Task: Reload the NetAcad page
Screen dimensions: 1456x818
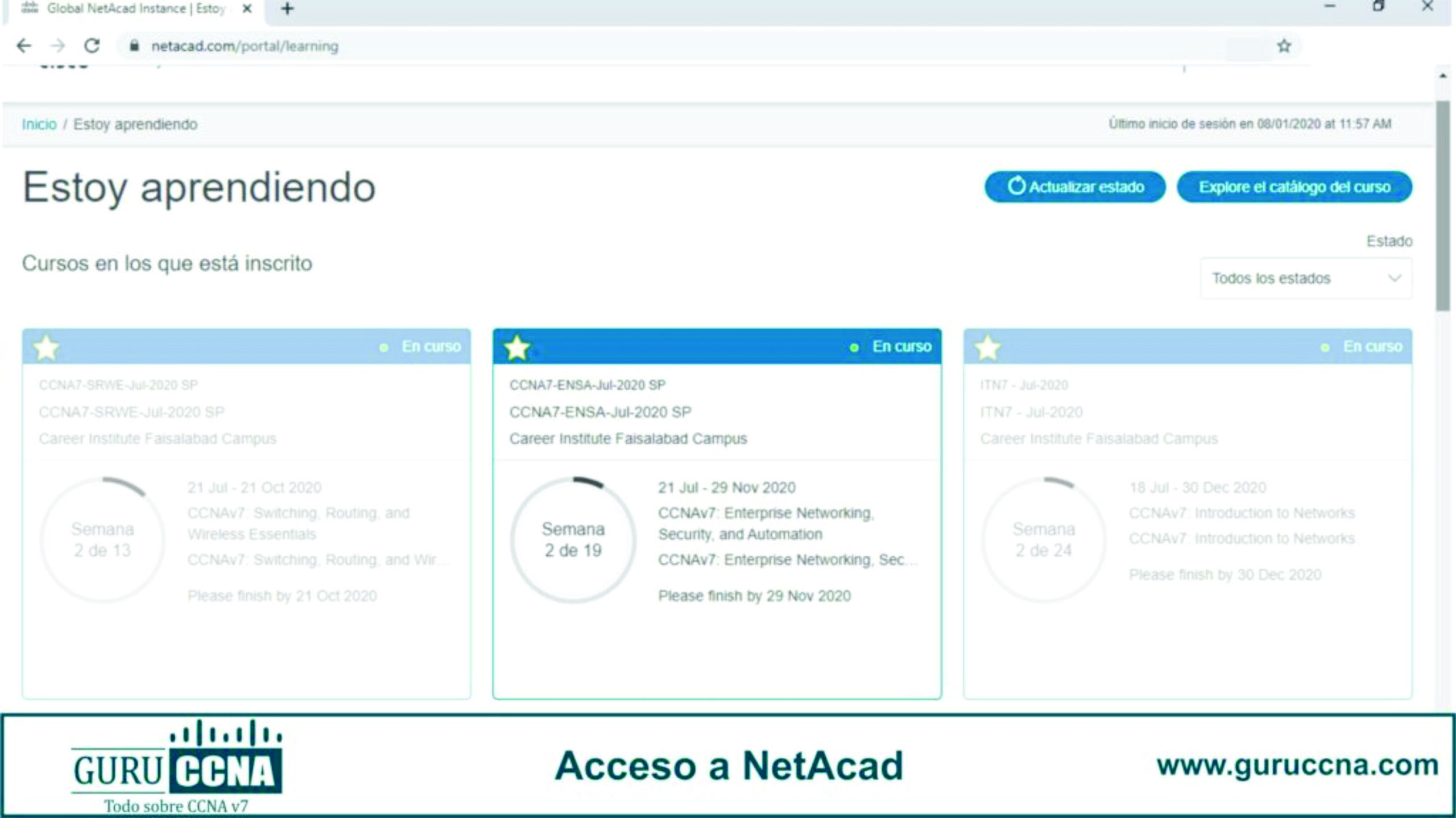Action: 92,46
